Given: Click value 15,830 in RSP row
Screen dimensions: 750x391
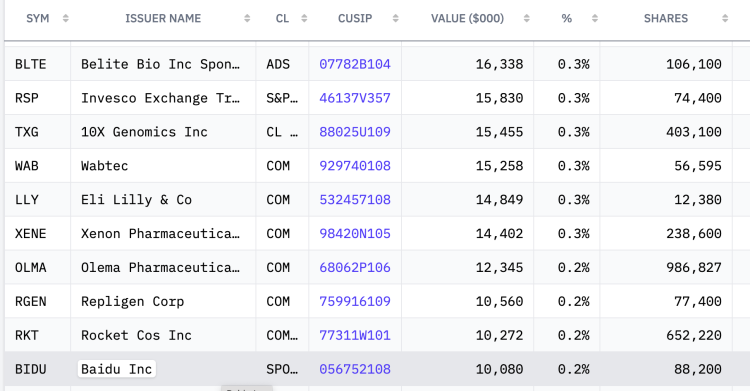Looking at the screenshot, I should 499,98.
